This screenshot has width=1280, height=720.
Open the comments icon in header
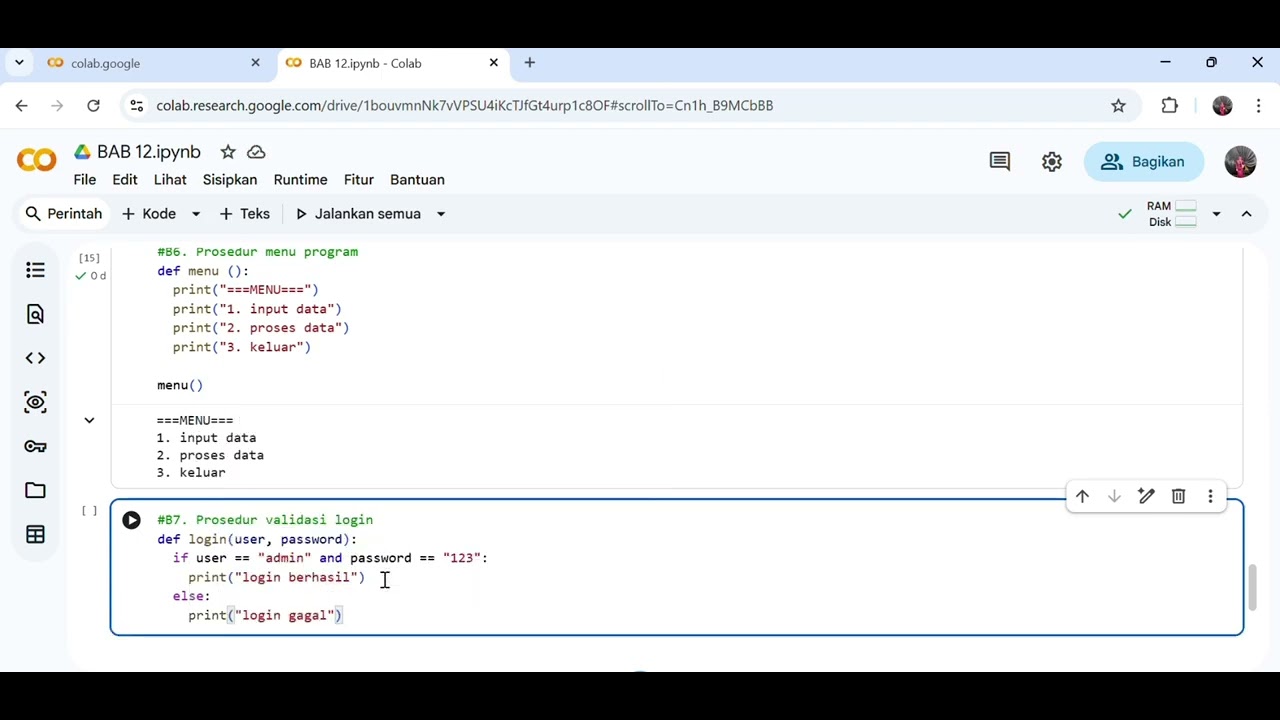click(1000, 162)
